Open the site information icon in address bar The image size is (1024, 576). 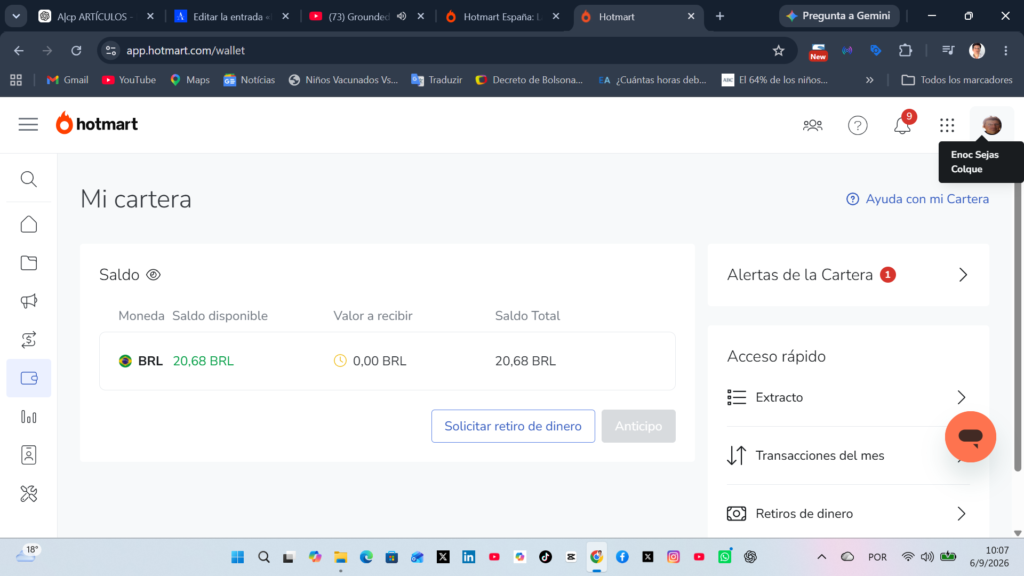pos(111,50)
